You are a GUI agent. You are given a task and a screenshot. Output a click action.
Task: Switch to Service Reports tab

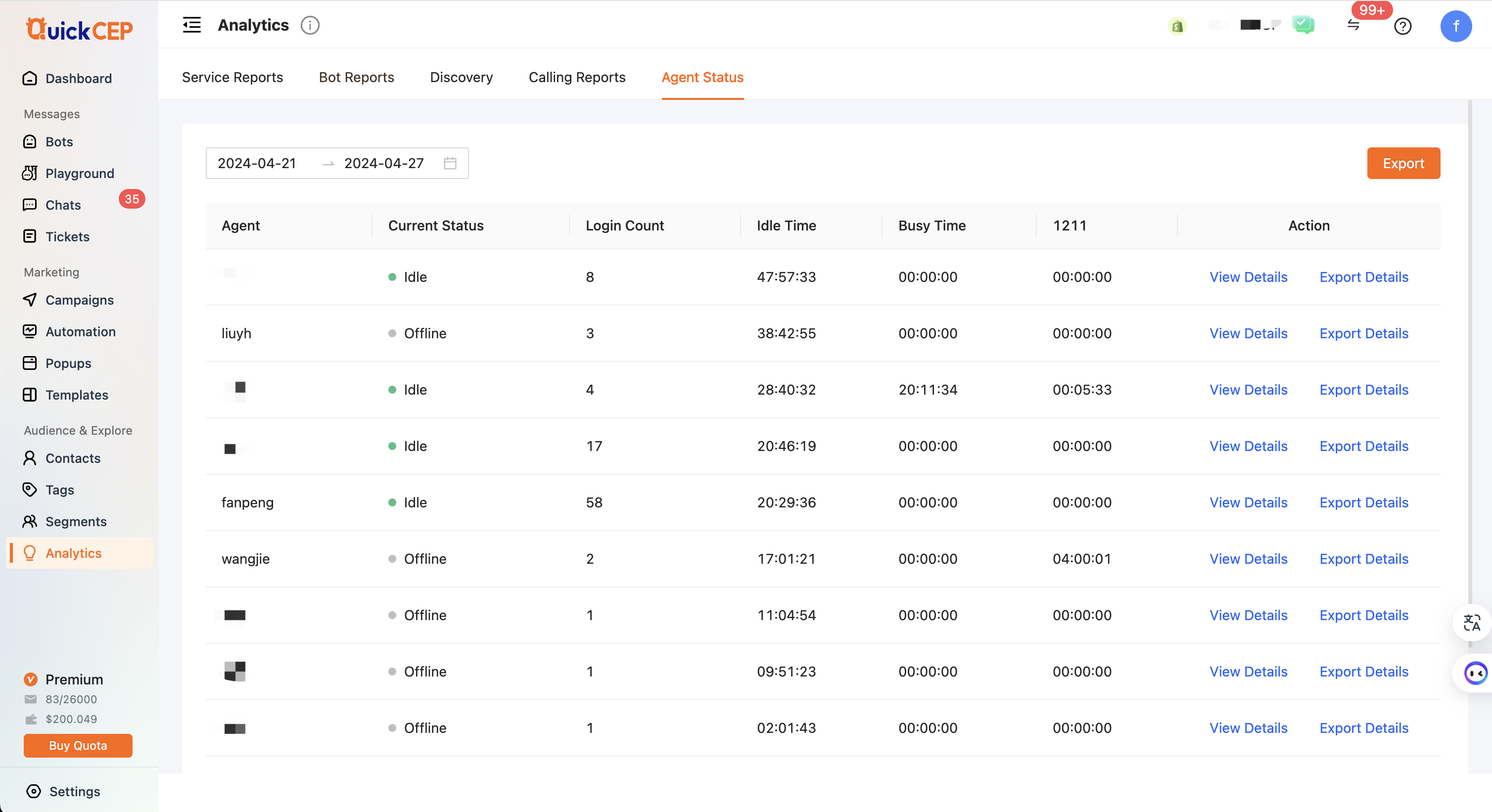(232, 77)
